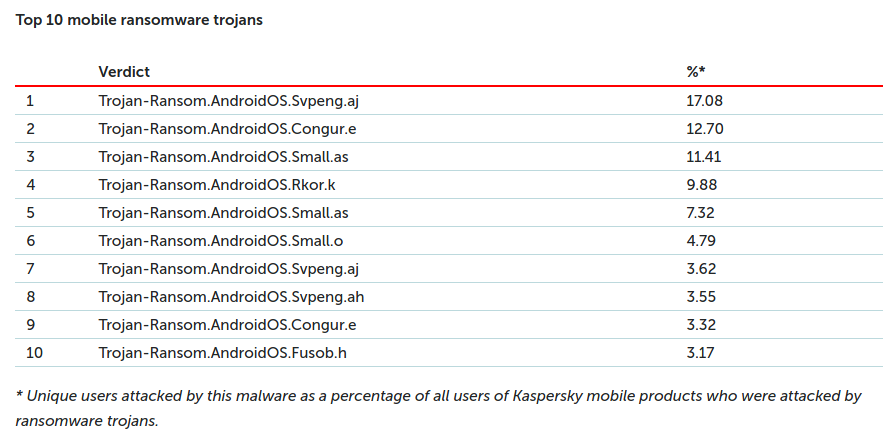Click rank number 1 in the table
The image size is (883, 439).
[x=30, y=101]
